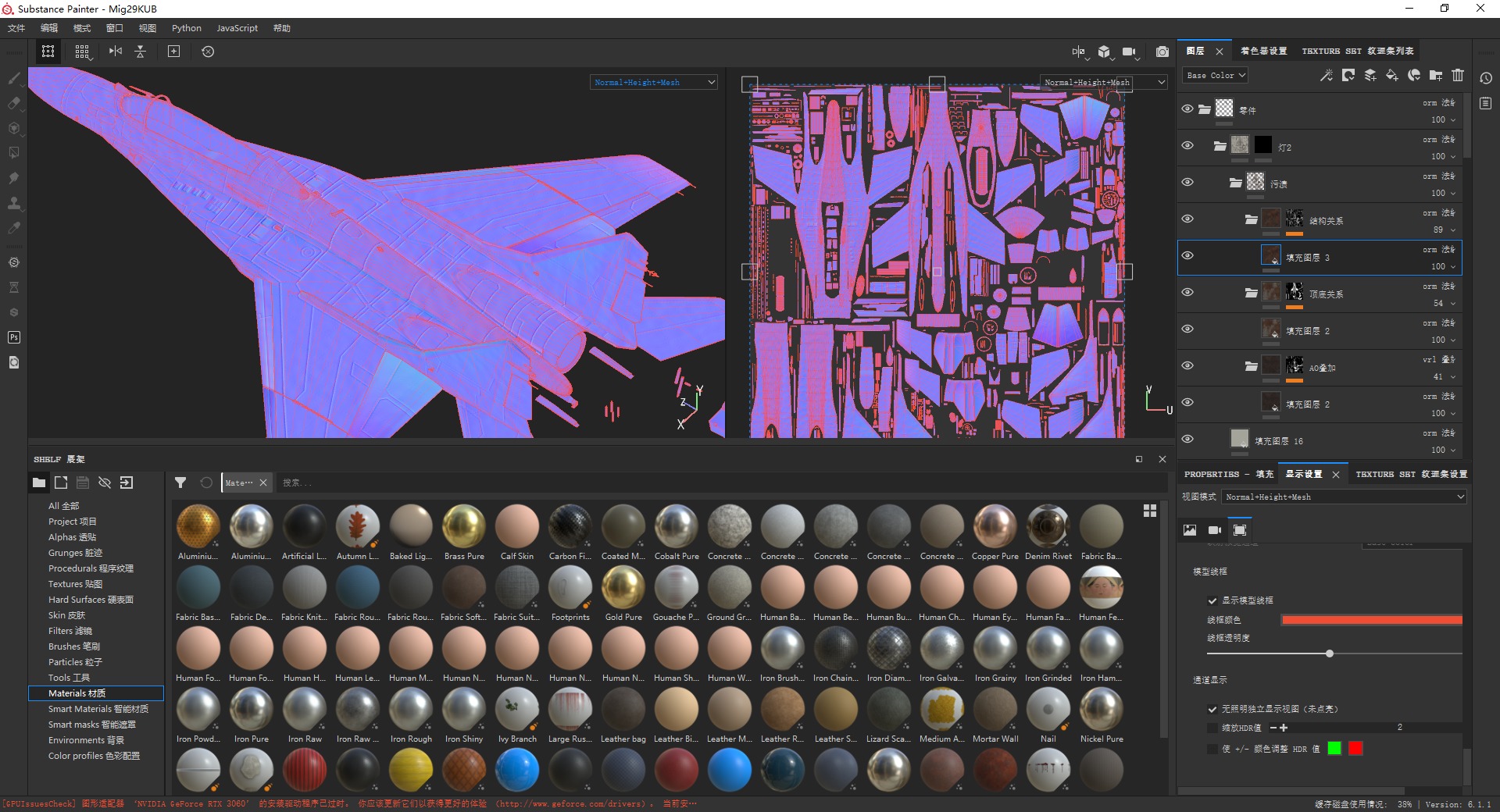Screen dimensions: 1500x812
Task: Open the 2D viewport Normal+Height+Mesh dropdown
Action: [x=1104, y=82]
